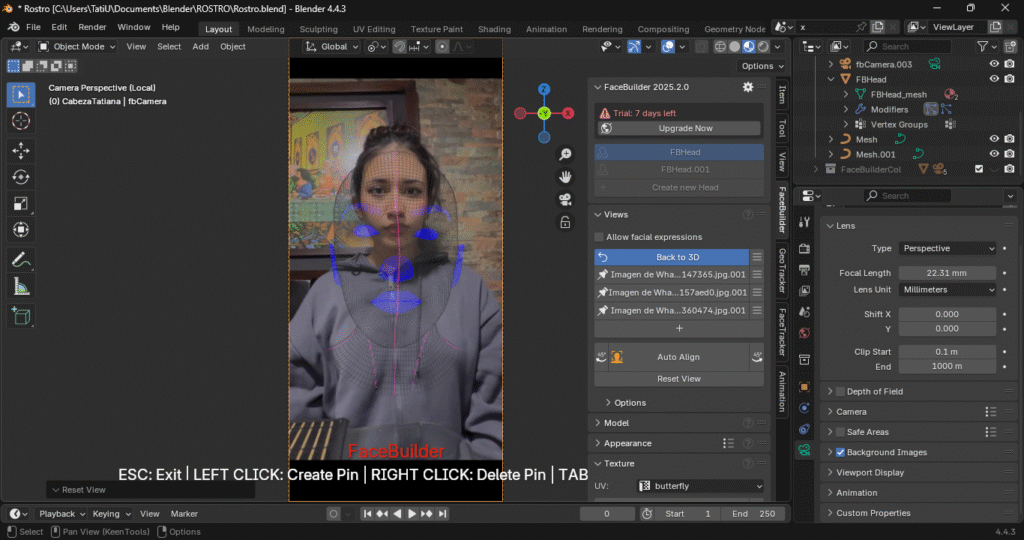Switch to the Sculpting workspace tab

[318, 29]
